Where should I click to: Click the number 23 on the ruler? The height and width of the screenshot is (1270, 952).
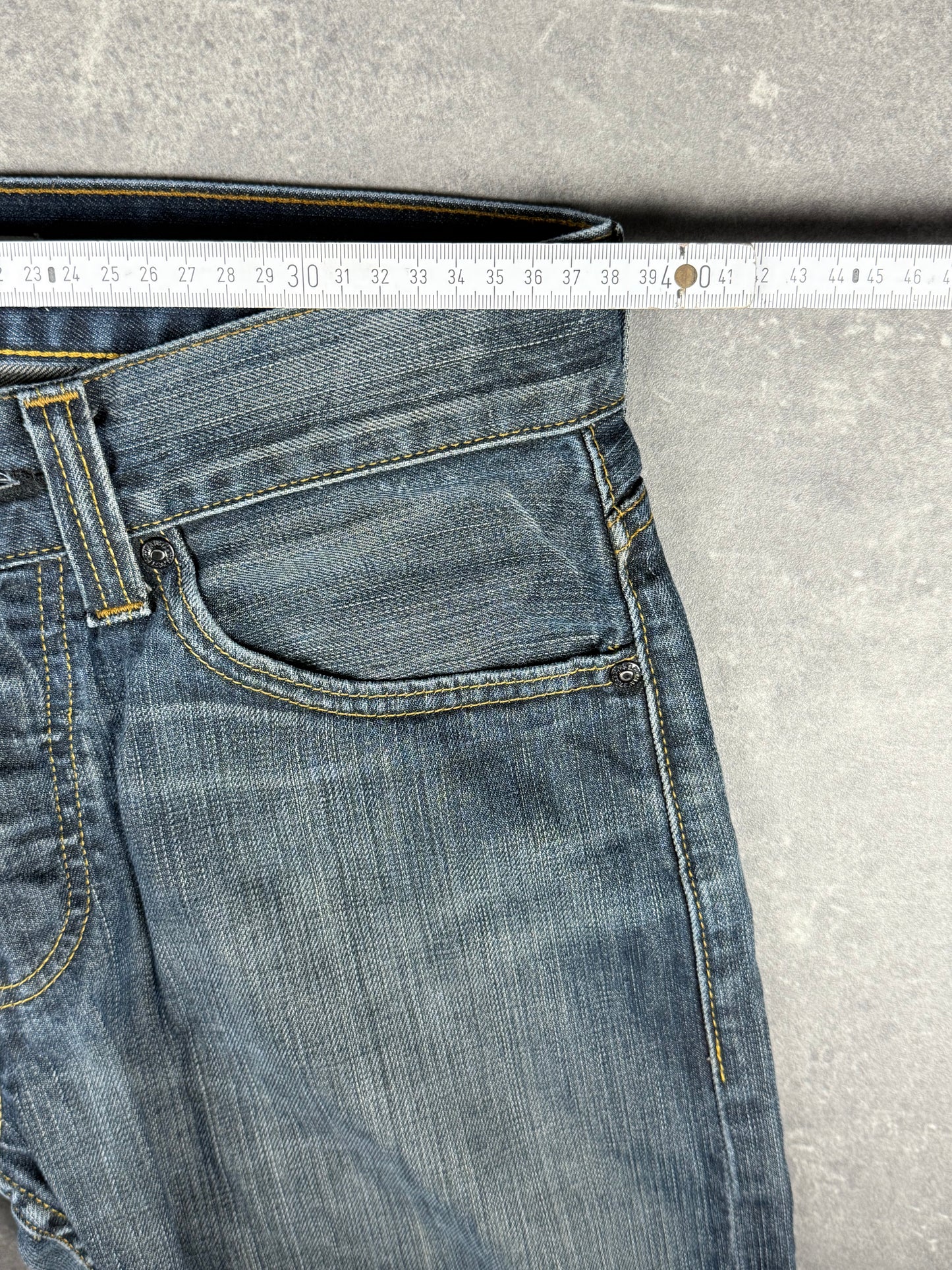33,274
